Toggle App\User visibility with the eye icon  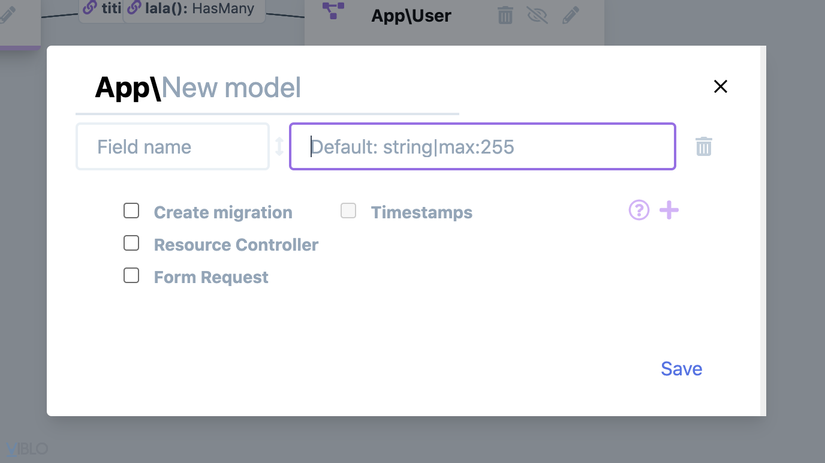coord(538,15)
